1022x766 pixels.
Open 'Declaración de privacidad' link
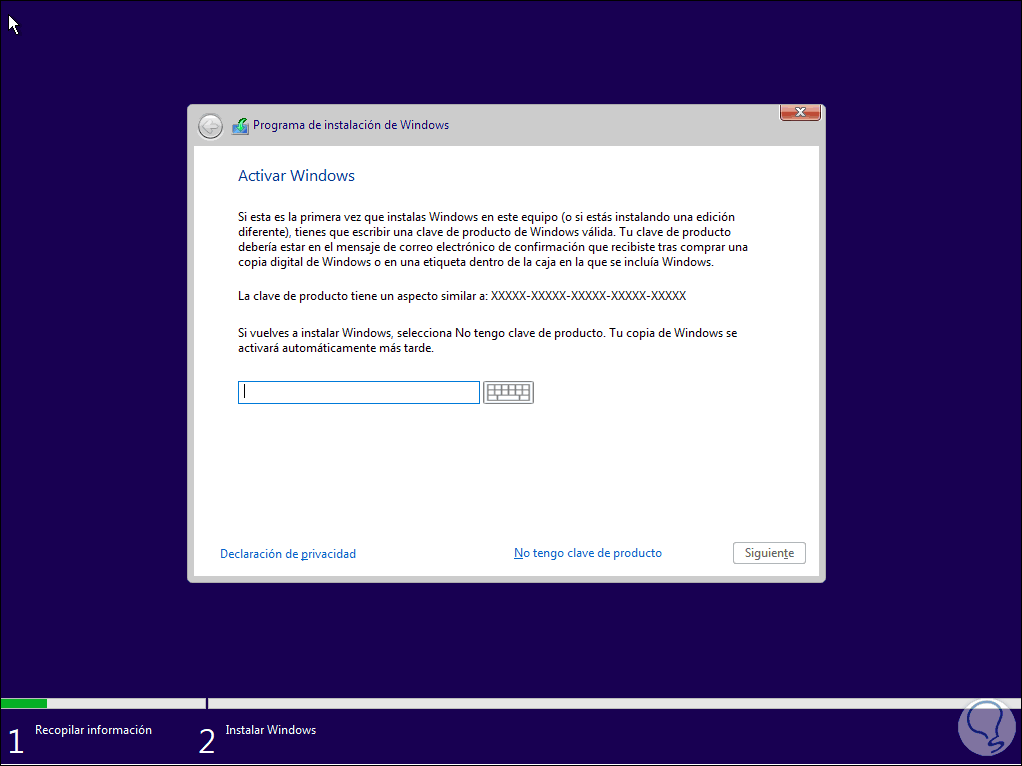coord(288,553)
